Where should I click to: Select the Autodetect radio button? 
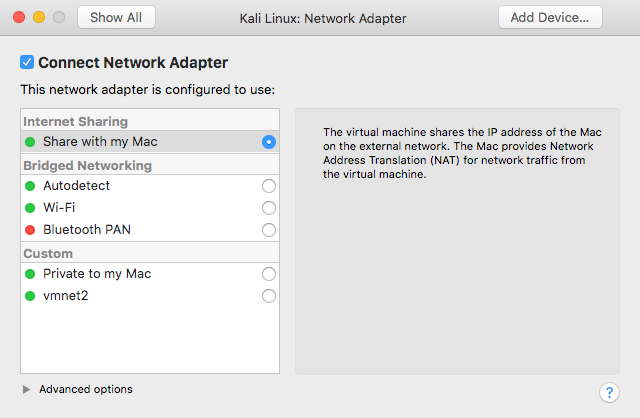point(269,186)
